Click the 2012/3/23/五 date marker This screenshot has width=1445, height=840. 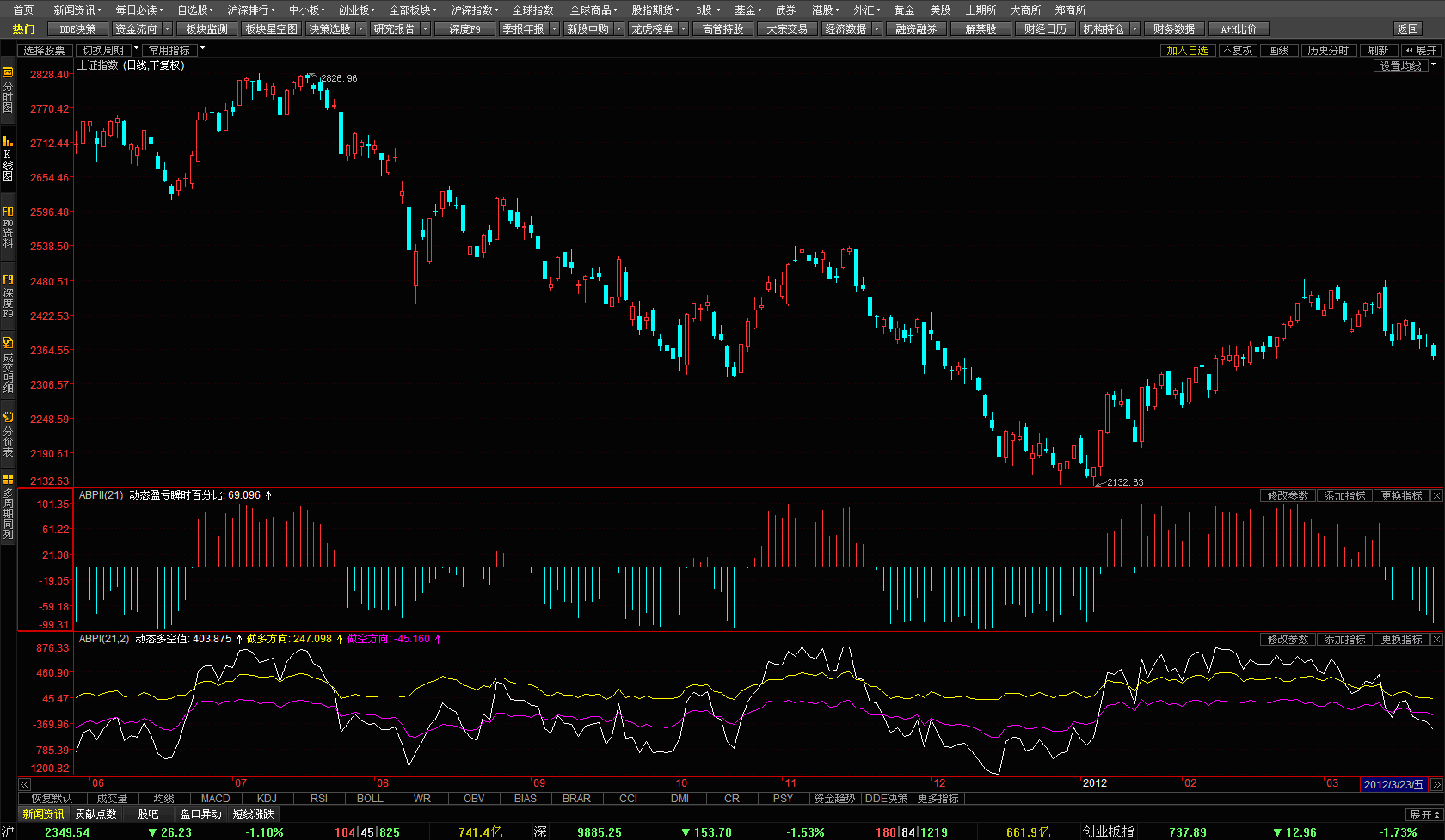pos(1393,784)
